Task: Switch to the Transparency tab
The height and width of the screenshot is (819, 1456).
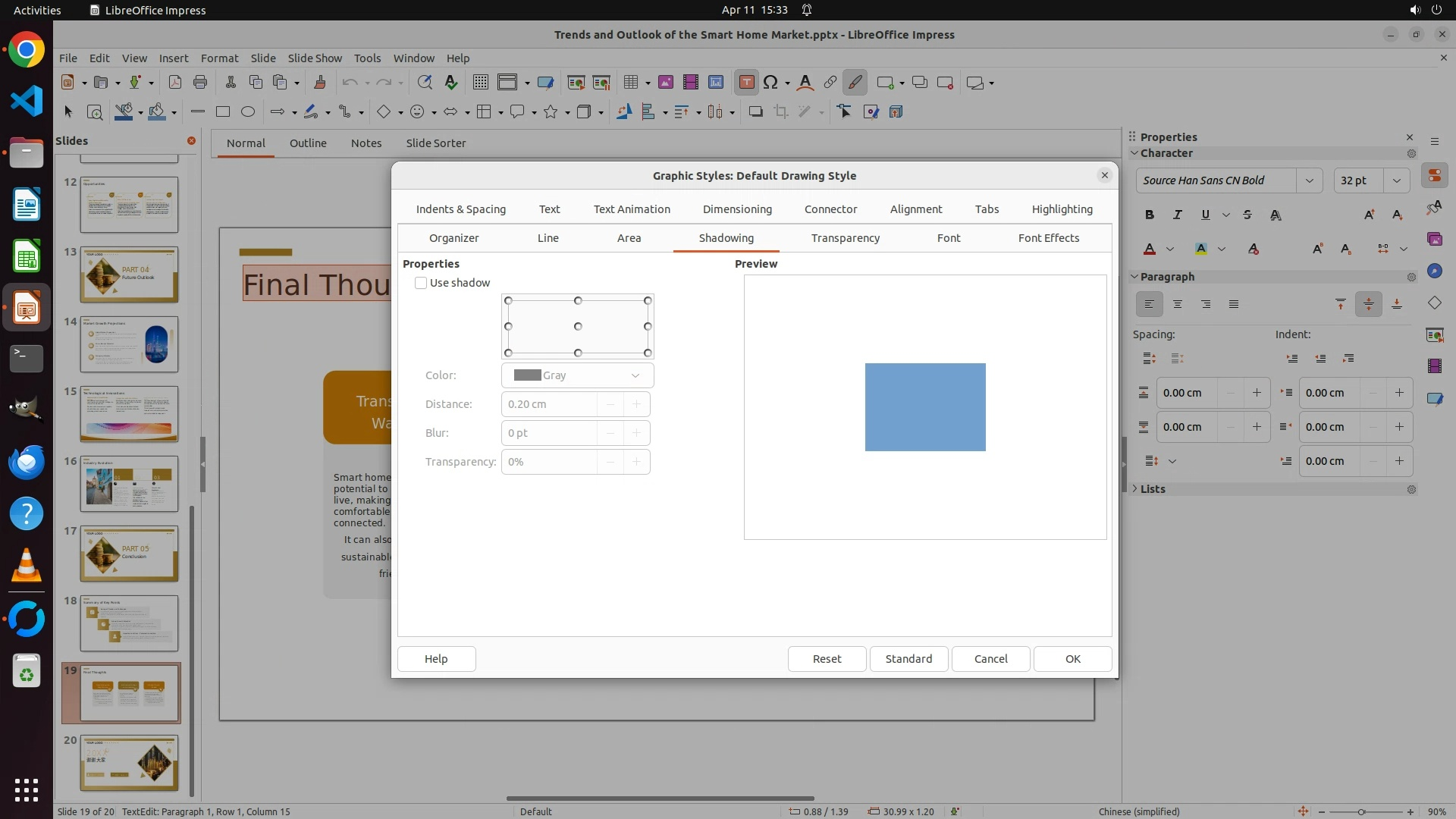Action: tap(845, 238)
